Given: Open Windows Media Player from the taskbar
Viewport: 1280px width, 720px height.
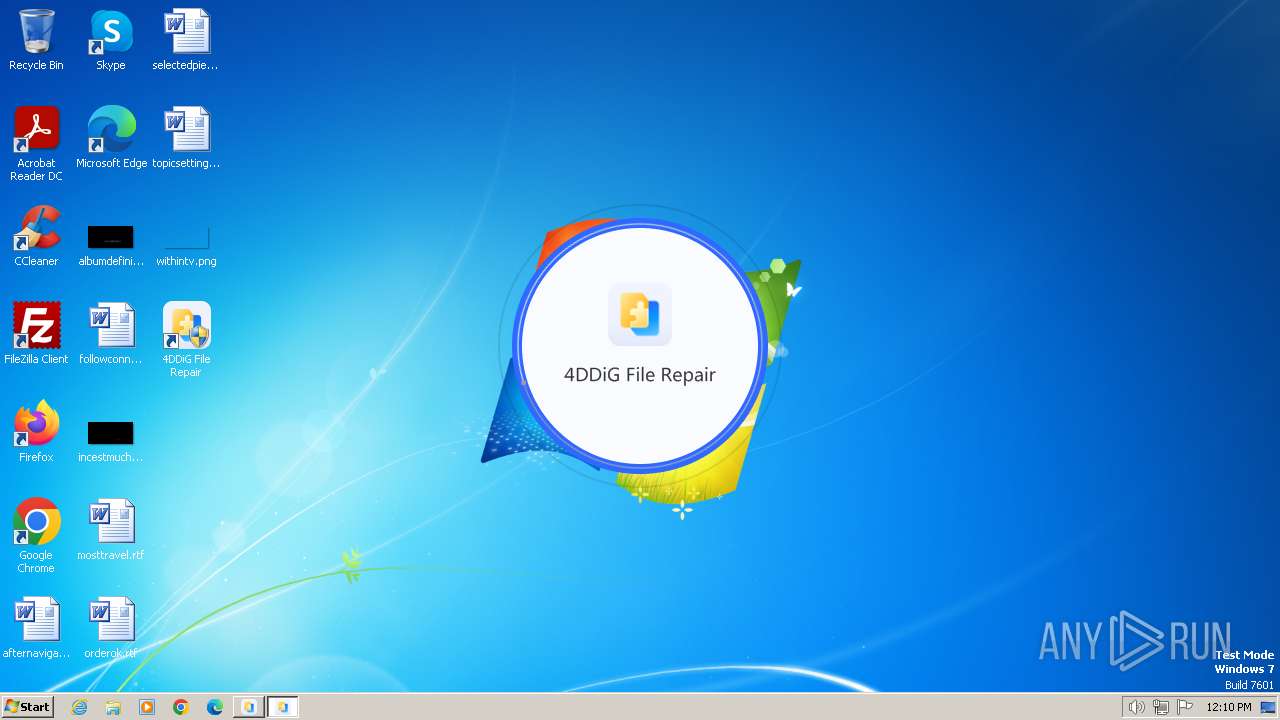Looking at the screenshot, I should pos(147,707).
